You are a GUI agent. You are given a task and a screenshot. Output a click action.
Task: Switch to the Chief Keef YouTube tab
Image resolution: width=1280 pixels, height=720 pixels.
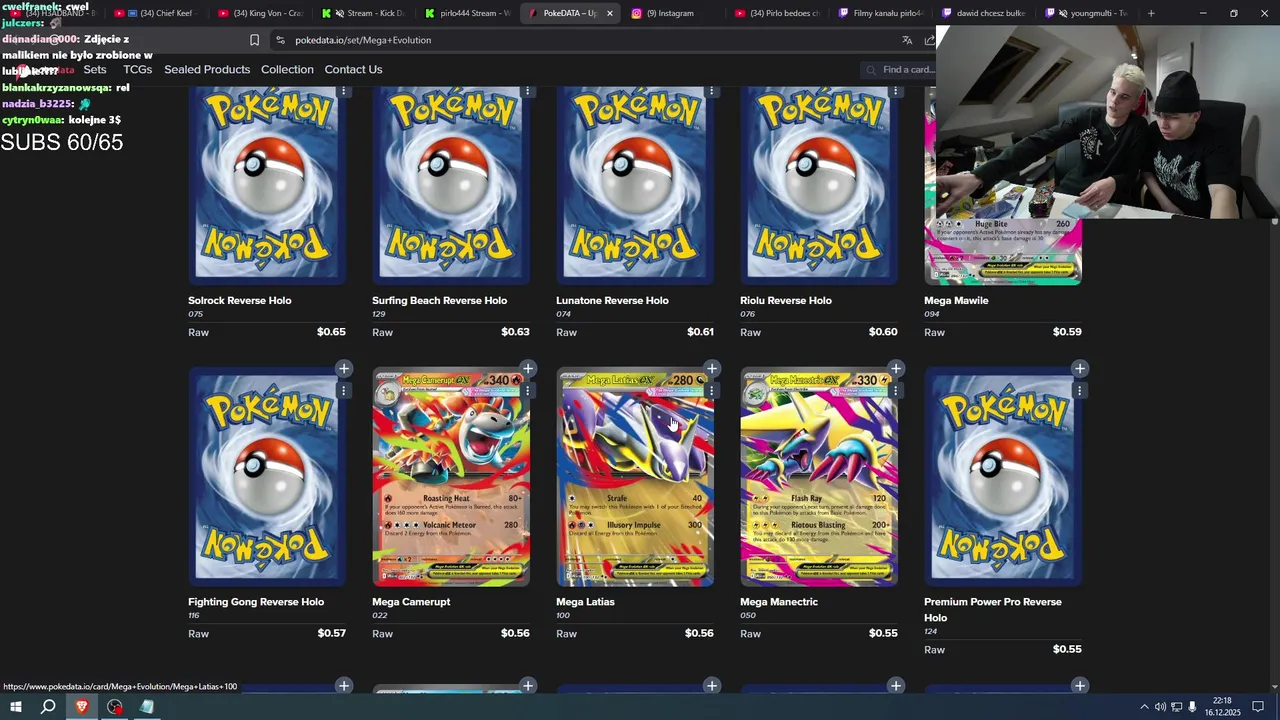click(160, 13)
